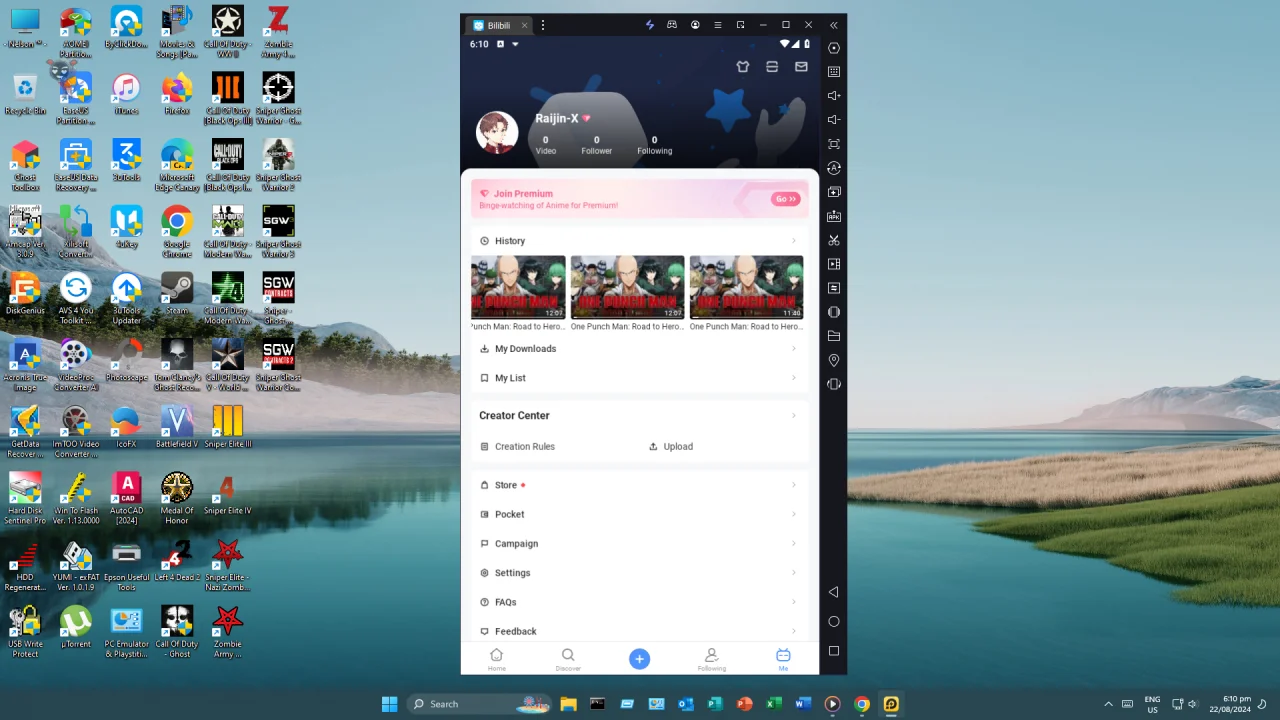Click the gamepad icon in emulator title bar
The height and width of the screenshot is (720, 1280).
tap(672, 25)
